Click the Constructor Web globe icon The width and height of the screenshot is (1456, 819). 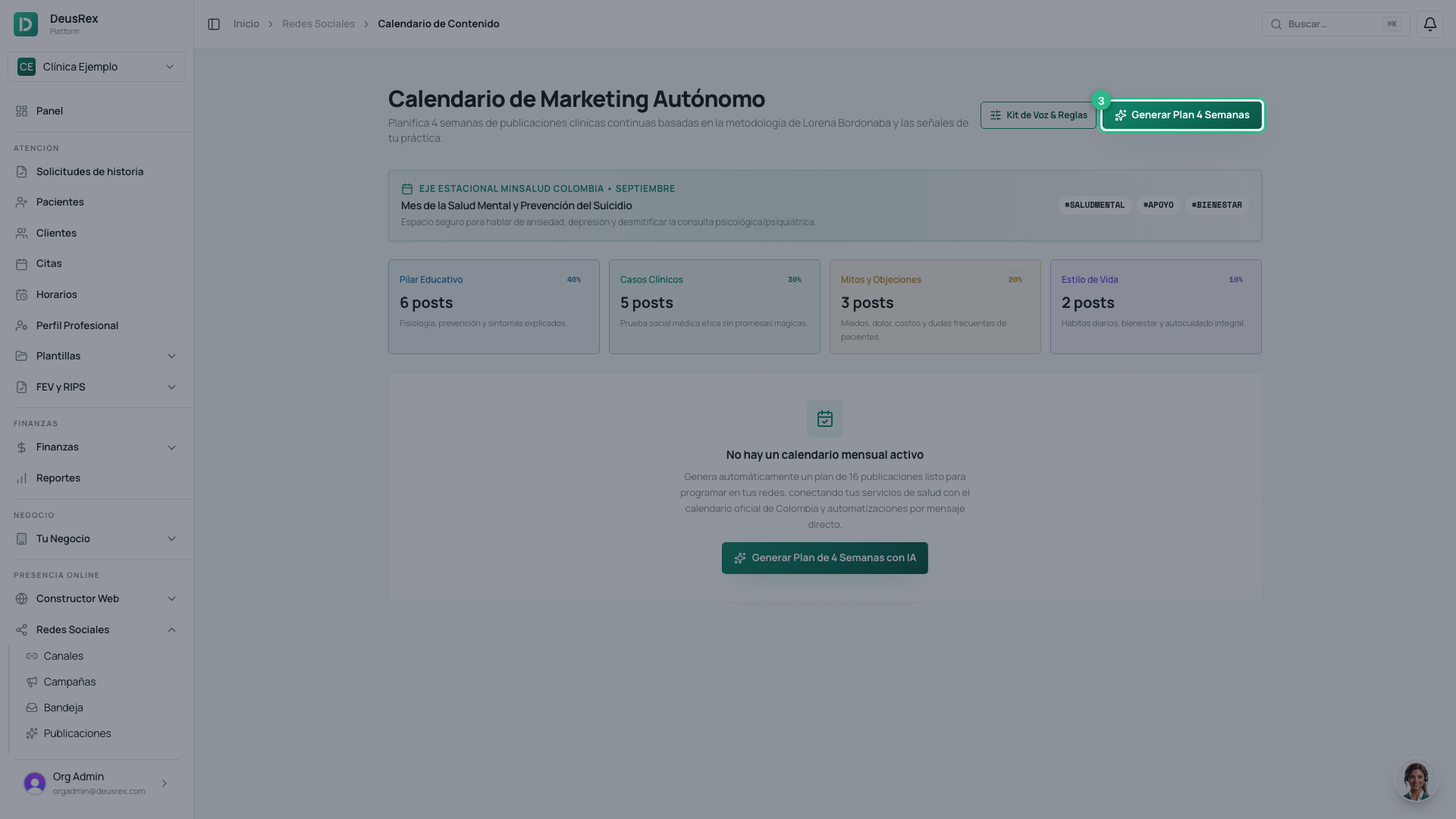click(21, 599)
